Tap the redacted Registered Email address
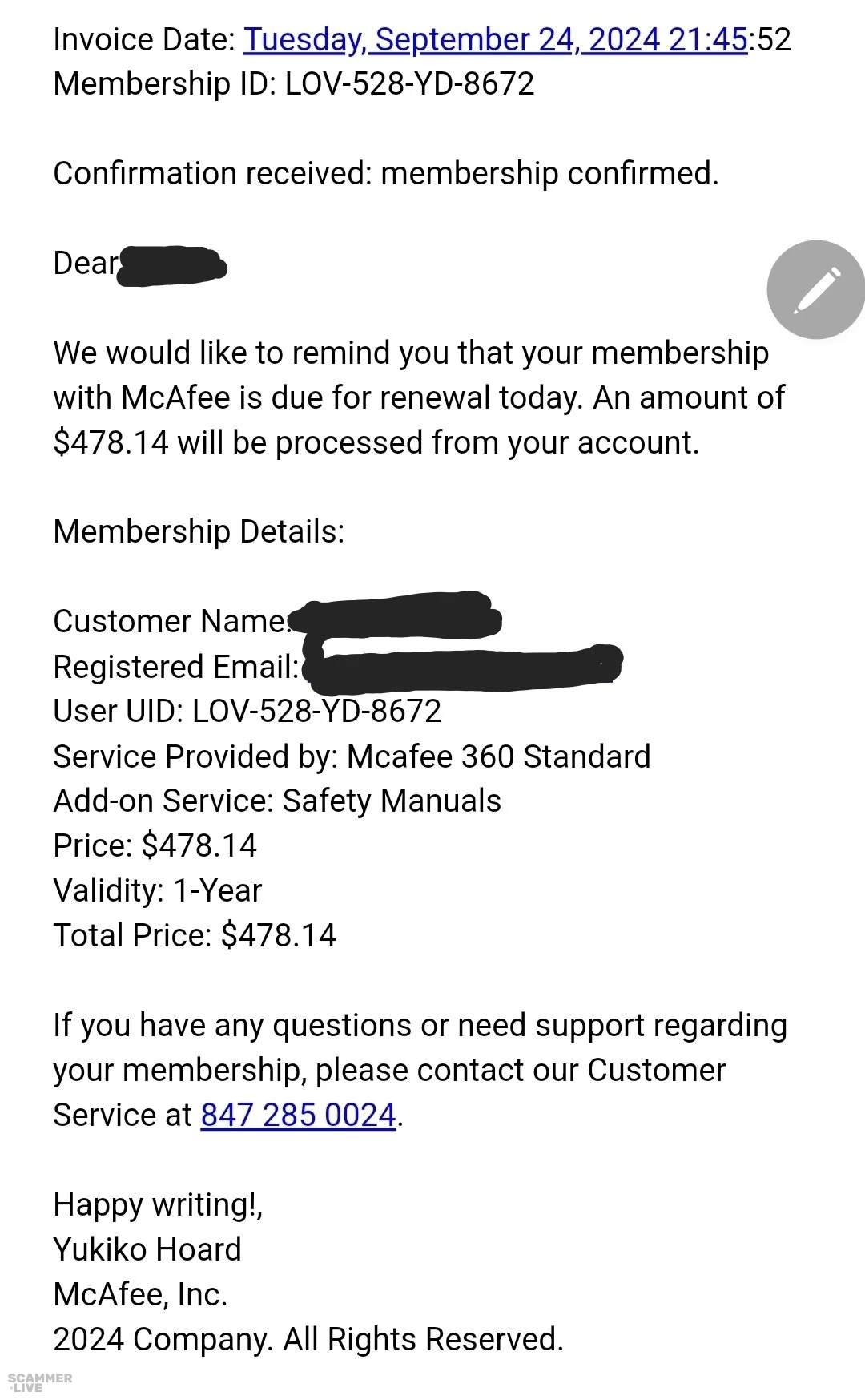The image size is (865, 1400). (462, 667)
